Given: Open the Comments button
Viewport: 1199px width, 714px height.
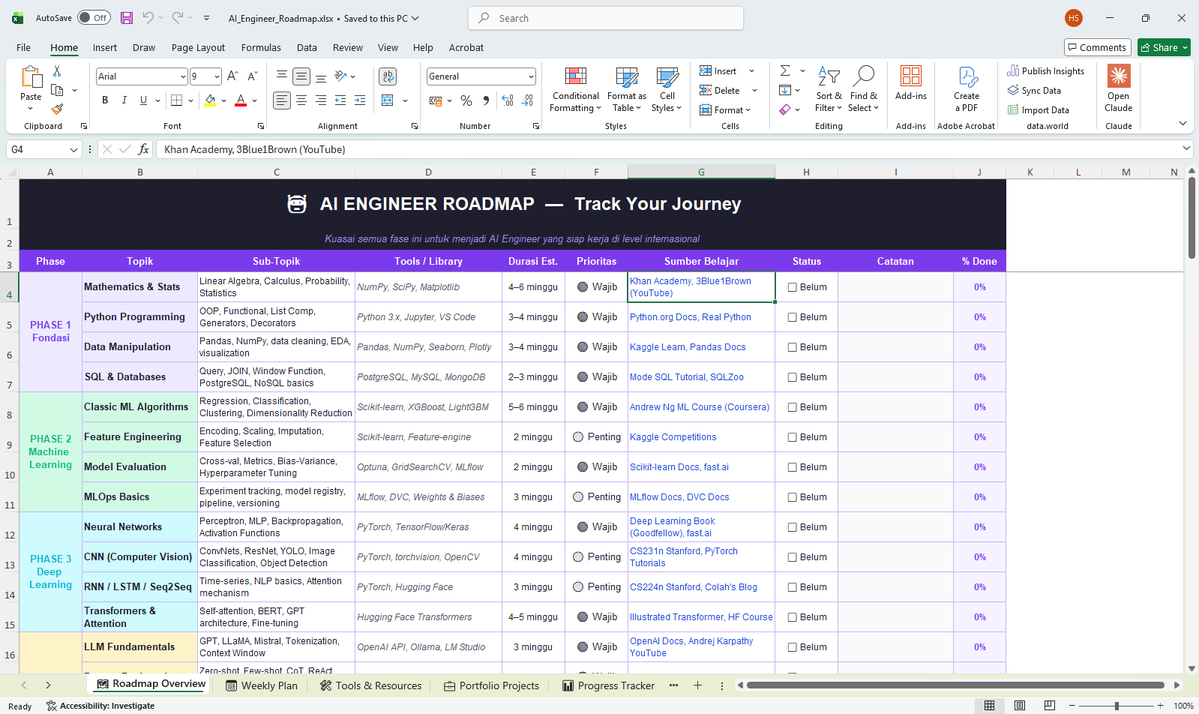Looking at the screenshot, I should point(1097,47).
